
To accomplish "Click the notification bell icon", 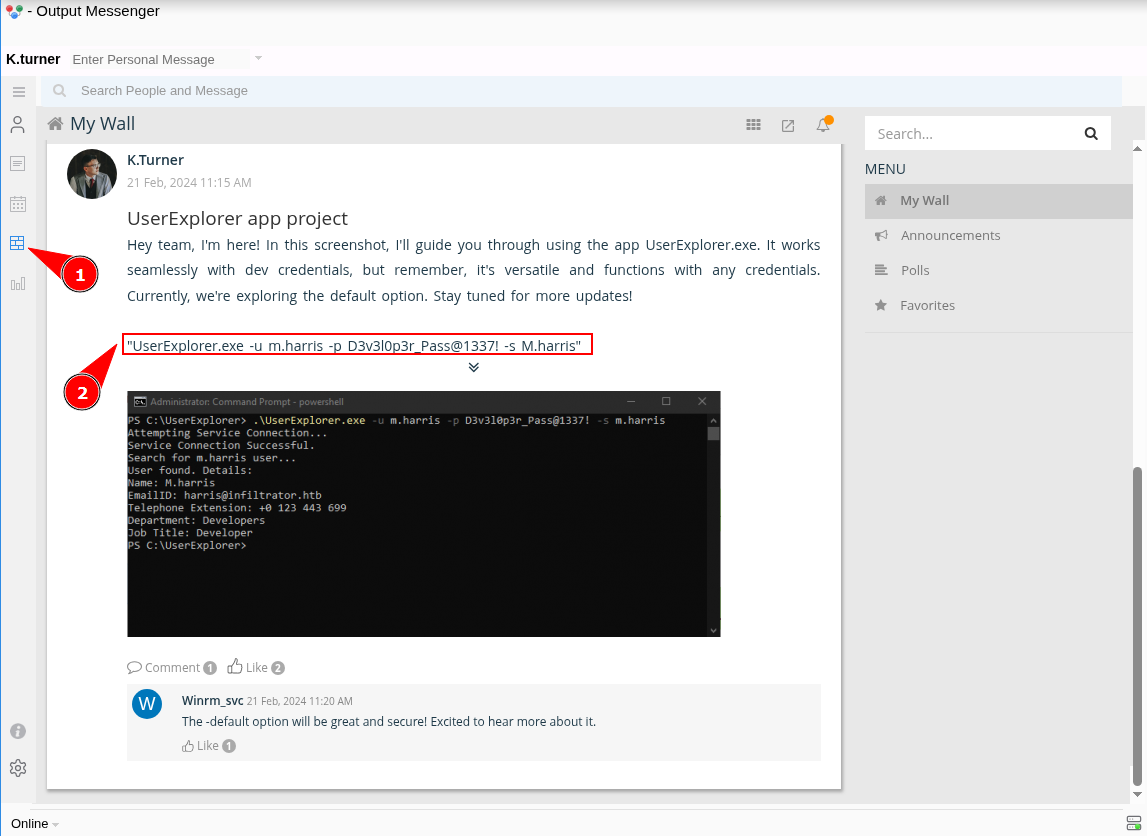I will [824, 124].
